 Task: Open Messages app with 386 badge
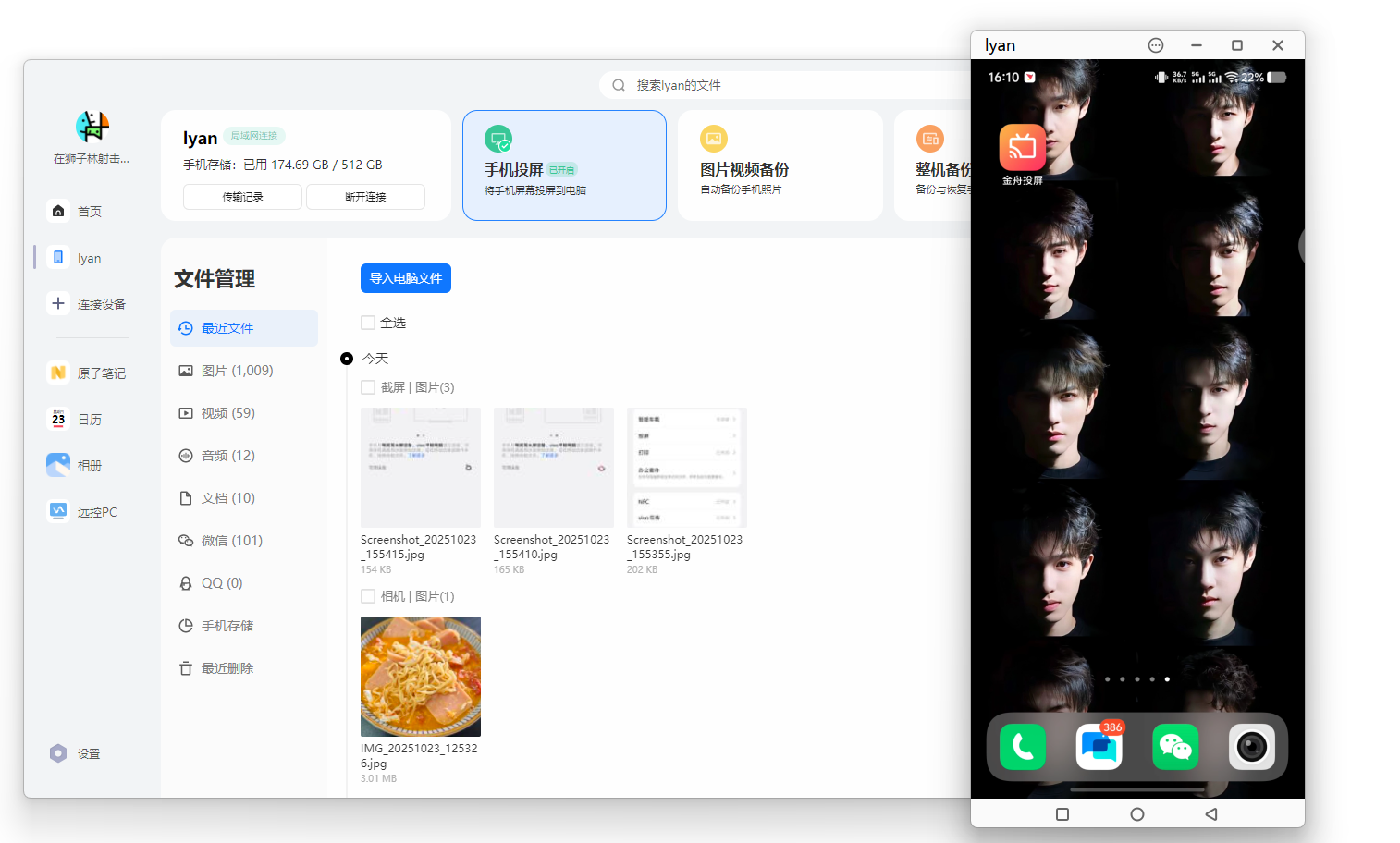(x=1099, y=747)
